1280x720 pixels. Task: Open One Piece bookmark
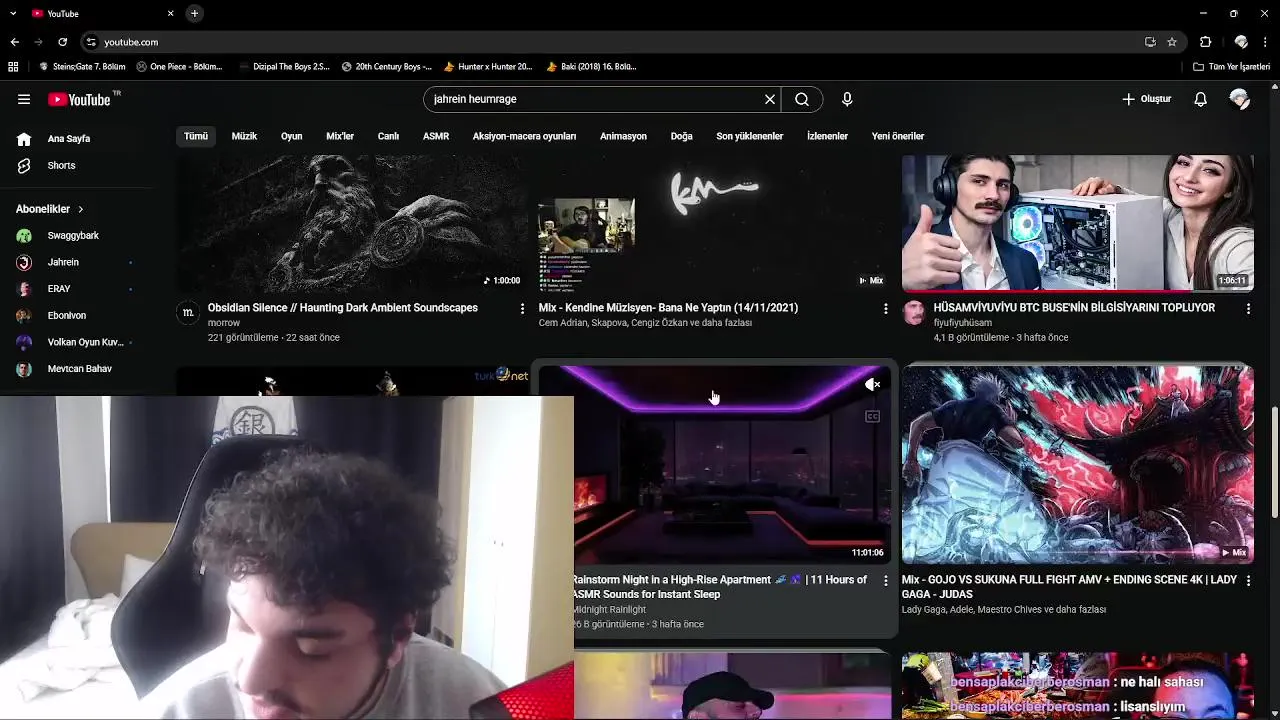[x=179, y=67]
